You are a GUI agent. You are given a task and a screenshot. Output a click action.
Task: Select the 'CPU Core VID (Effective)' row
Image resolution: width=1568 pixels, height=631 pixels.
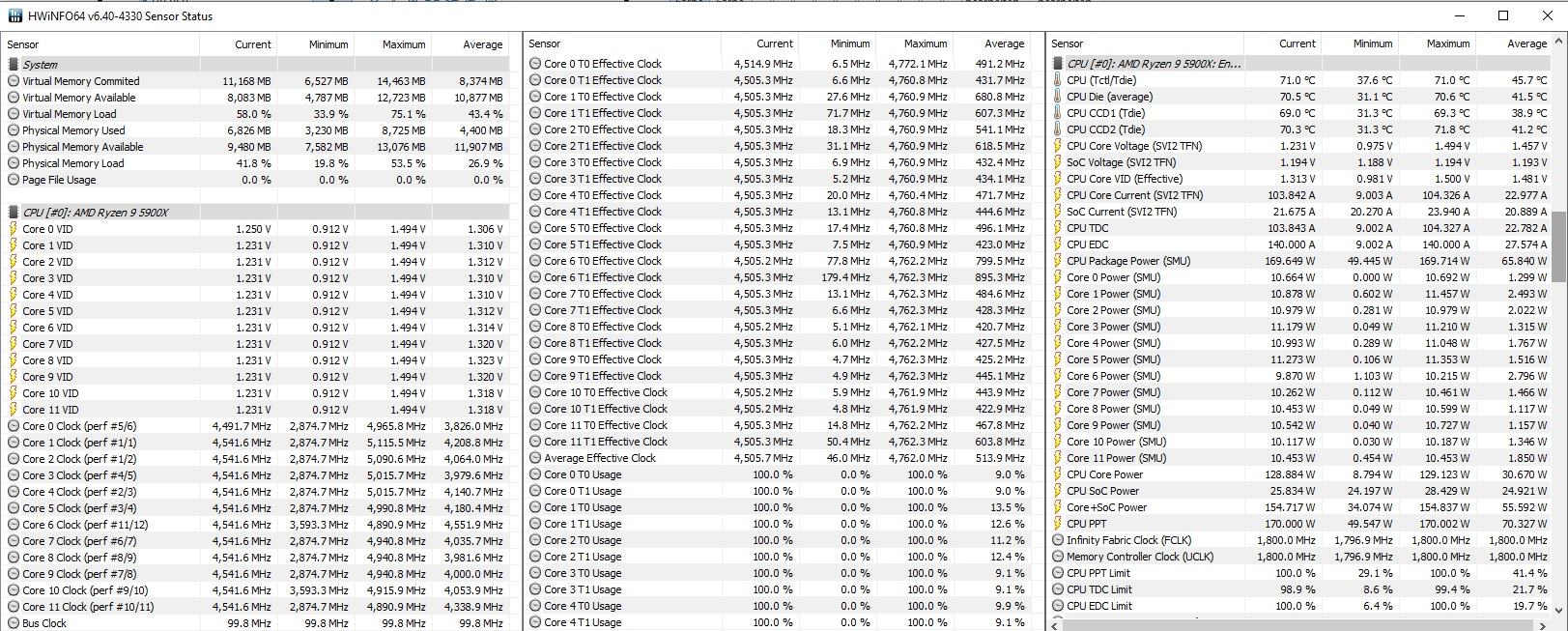[1299, 179]
